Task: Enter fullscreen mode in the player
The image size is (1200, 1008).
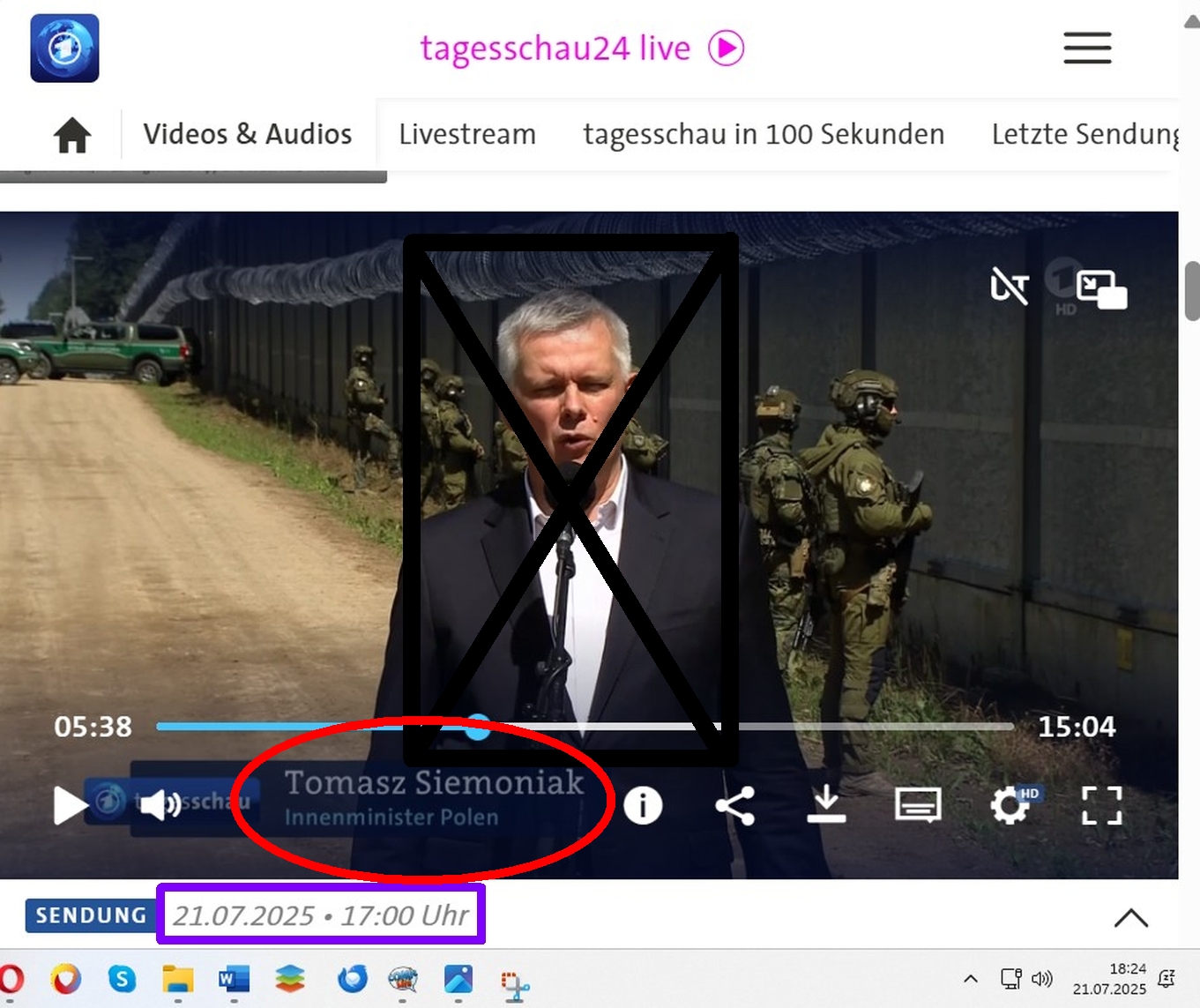Action: pos(1101,805)
